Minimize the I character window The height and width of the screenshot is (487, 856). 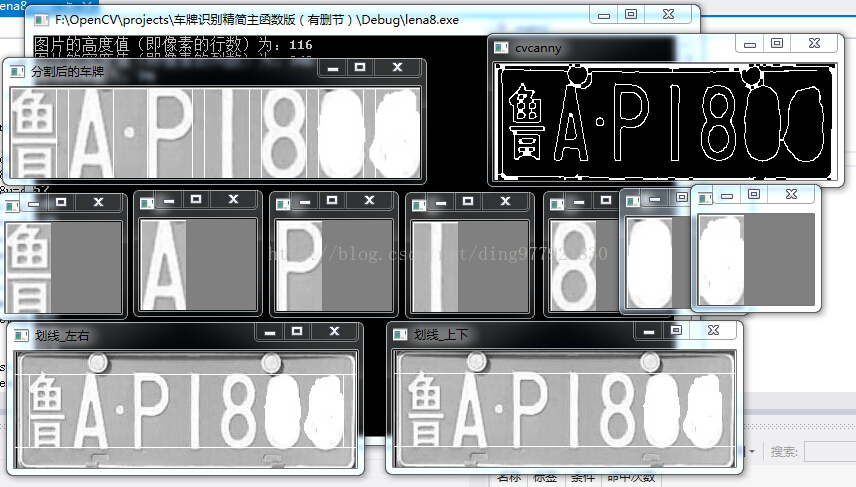[x=441, y=201]
